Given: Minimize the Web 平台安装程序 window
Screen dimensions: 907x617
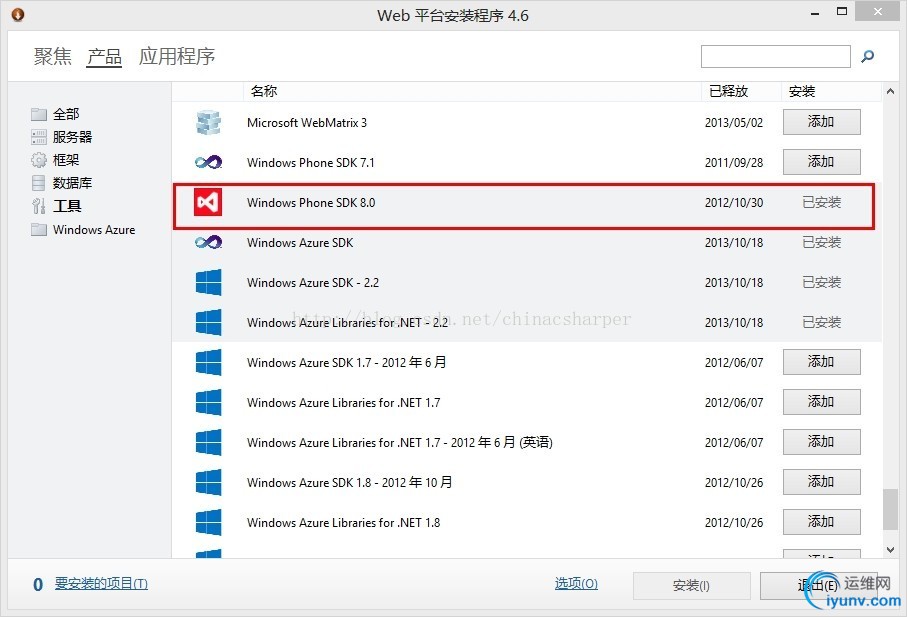Looking at the screenshot, I should (816, 13).
